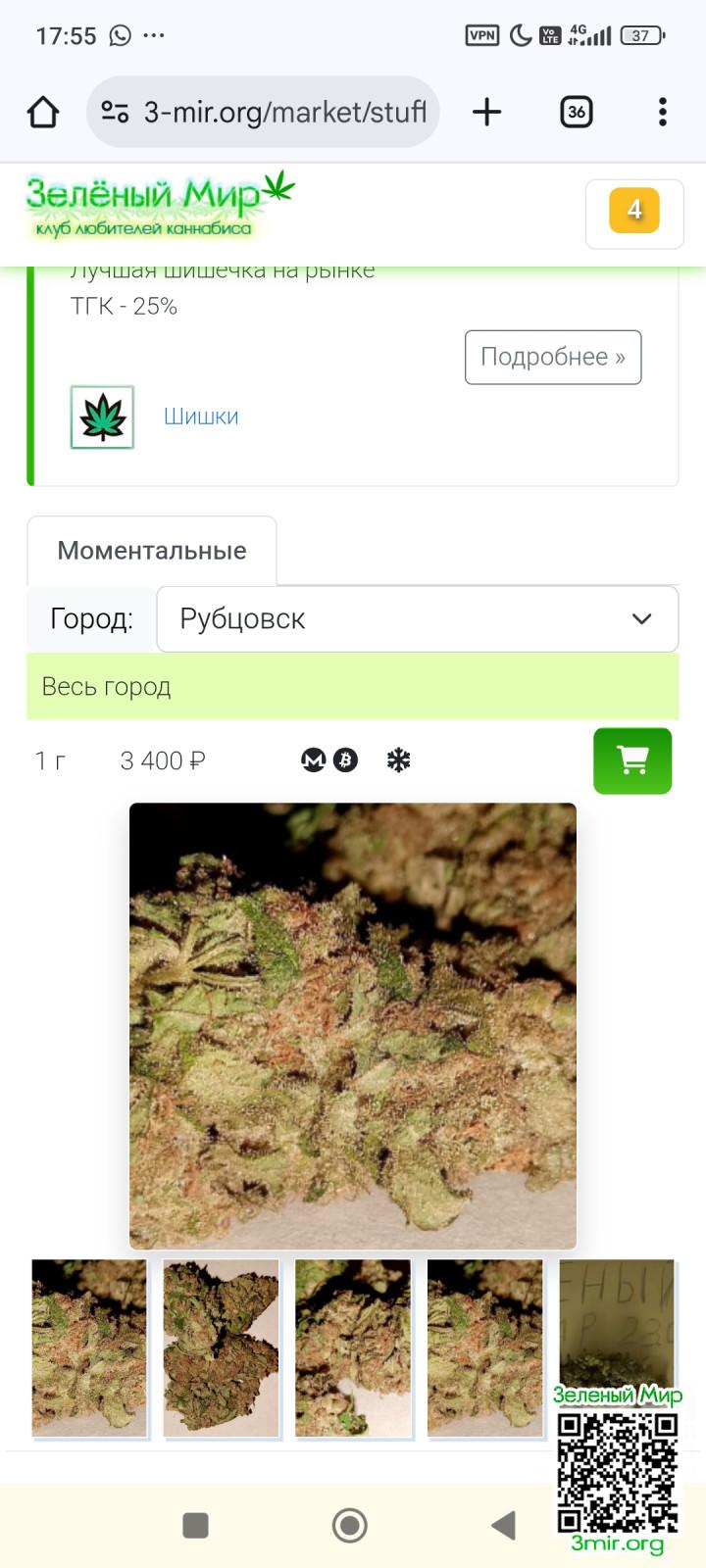Screen dimensions: 706x1568
Task: Click the Подробнее » button
Action: (x=553, y=357)
